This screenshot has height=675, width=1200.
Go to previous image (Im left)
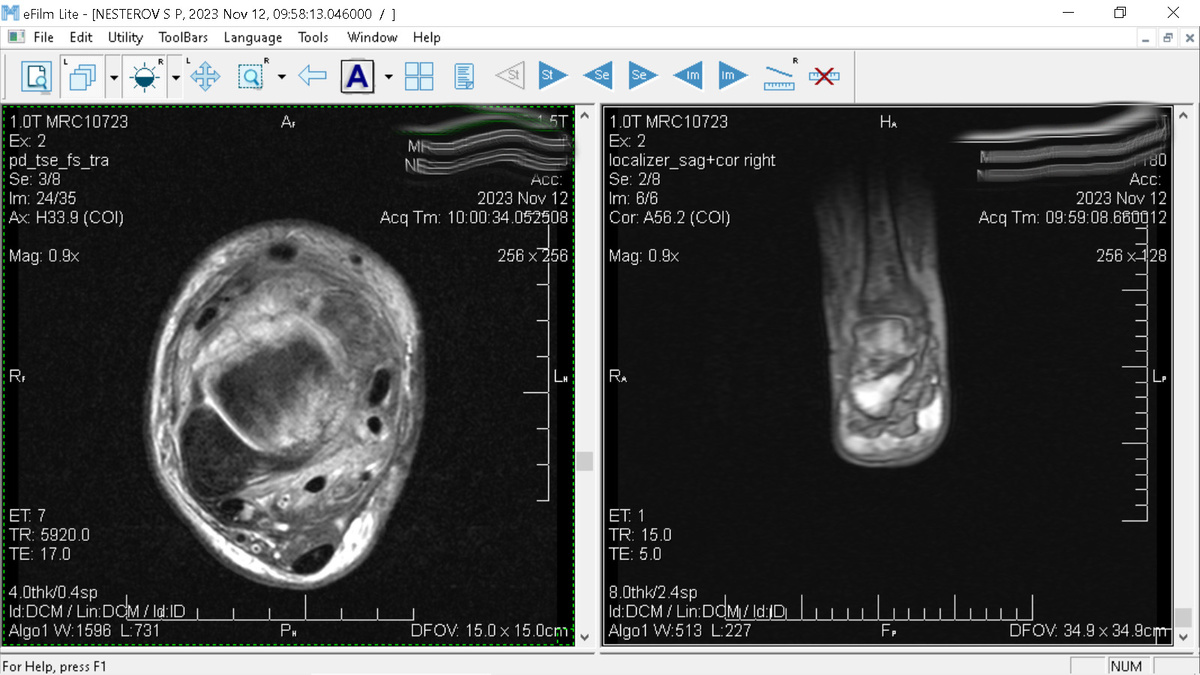[x=688, y=75]
